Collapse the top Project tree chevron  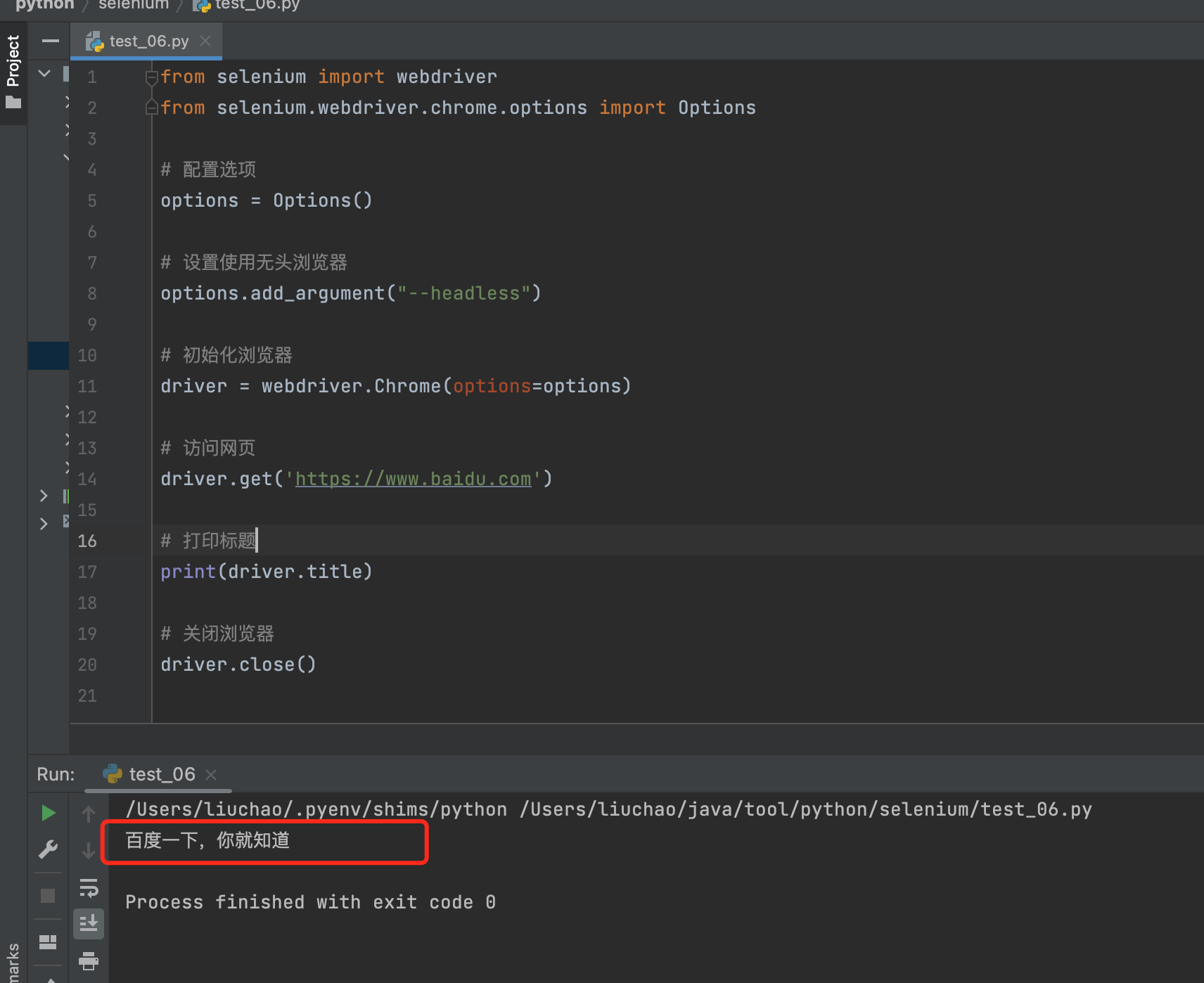(x=44, y=73)
